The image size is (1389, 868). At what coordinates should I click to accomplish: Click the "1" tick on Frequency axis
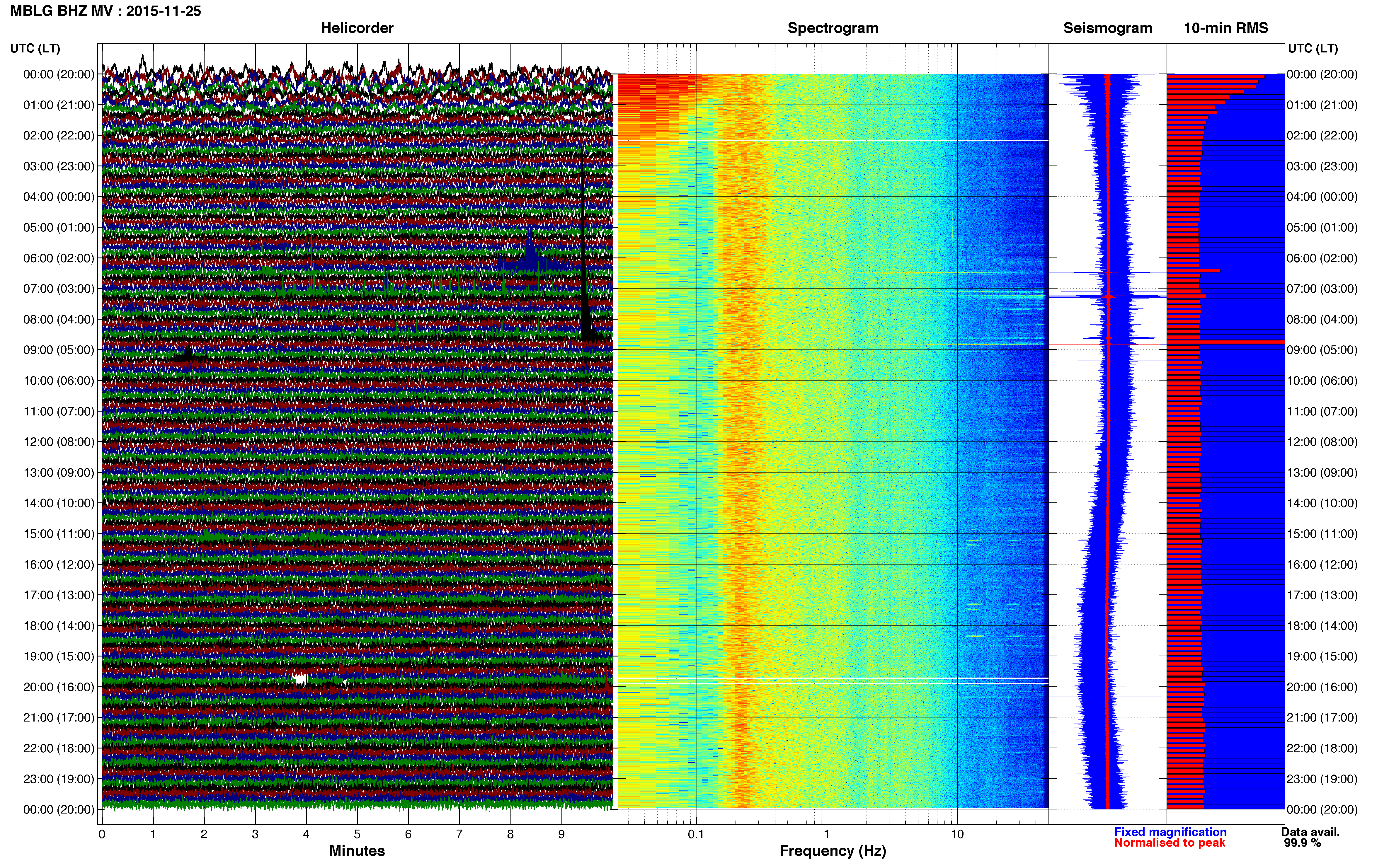pos(827,834)
